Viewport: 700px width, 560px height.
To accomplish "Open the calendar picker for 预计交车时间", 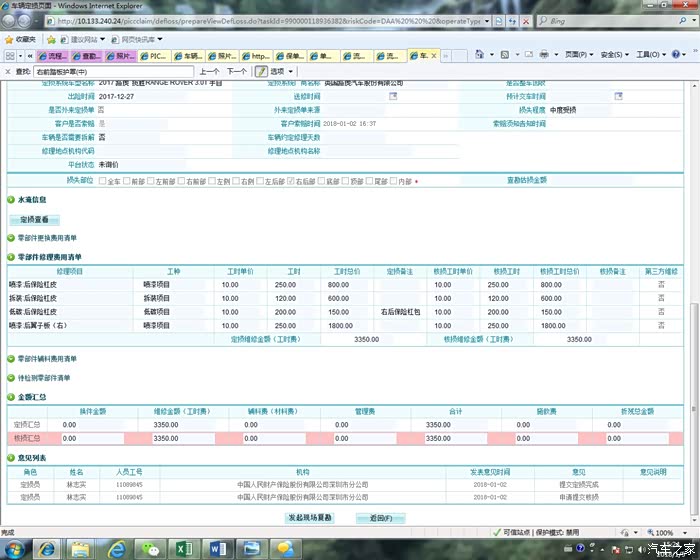I will (x=619, y=96).
